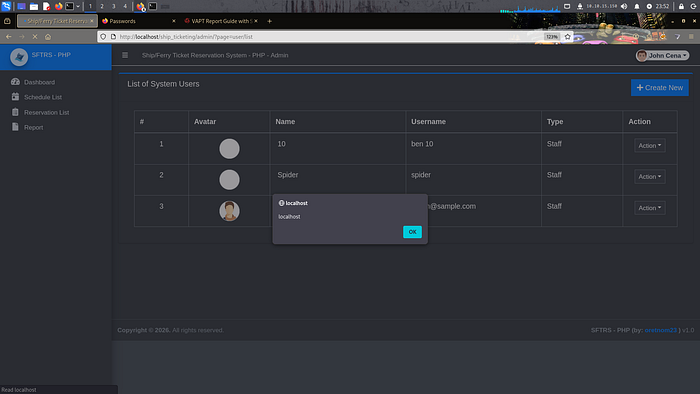The height and width of the screenshot is (394, 700).
Task: Click the SFTRS - PHP brand logo
Action: click(x=19, y=57)
